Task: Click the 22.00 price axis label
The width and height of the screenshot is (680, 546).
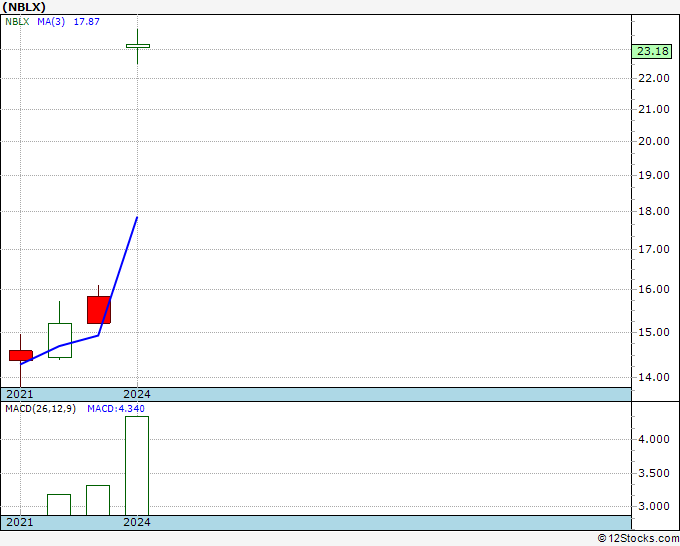Action: point(654,78)
